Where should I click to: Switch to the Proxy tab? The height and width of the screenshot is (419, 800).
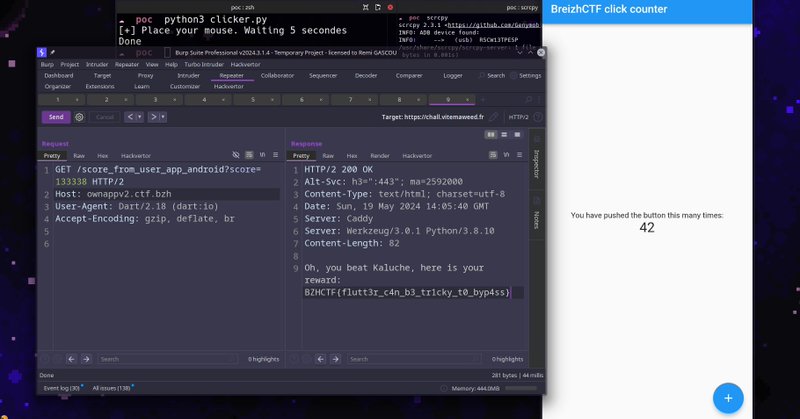click(x=145, y=76)
